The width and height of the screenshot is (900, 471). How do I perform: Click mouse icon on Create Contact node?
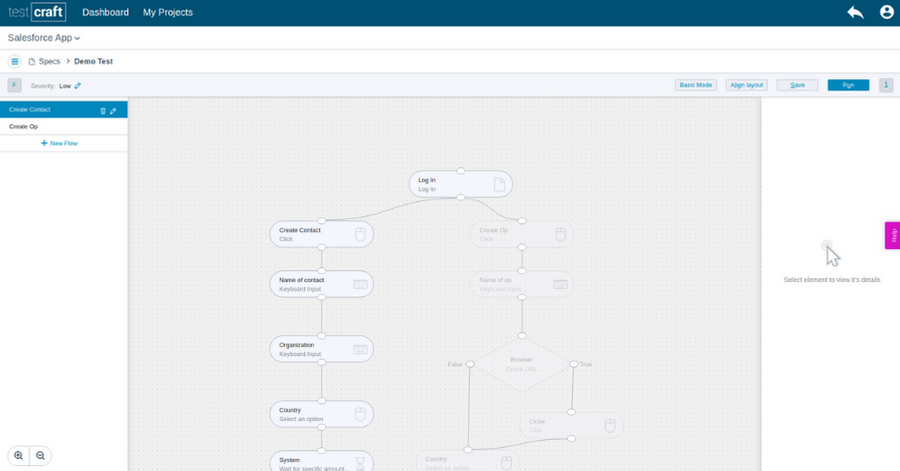[x=360, y=234]
